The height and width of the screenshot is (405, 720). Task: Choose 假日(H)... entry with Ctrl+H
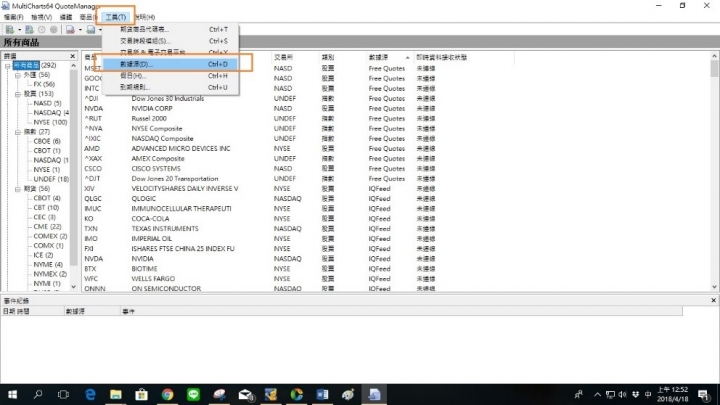(x=170, y=76)
